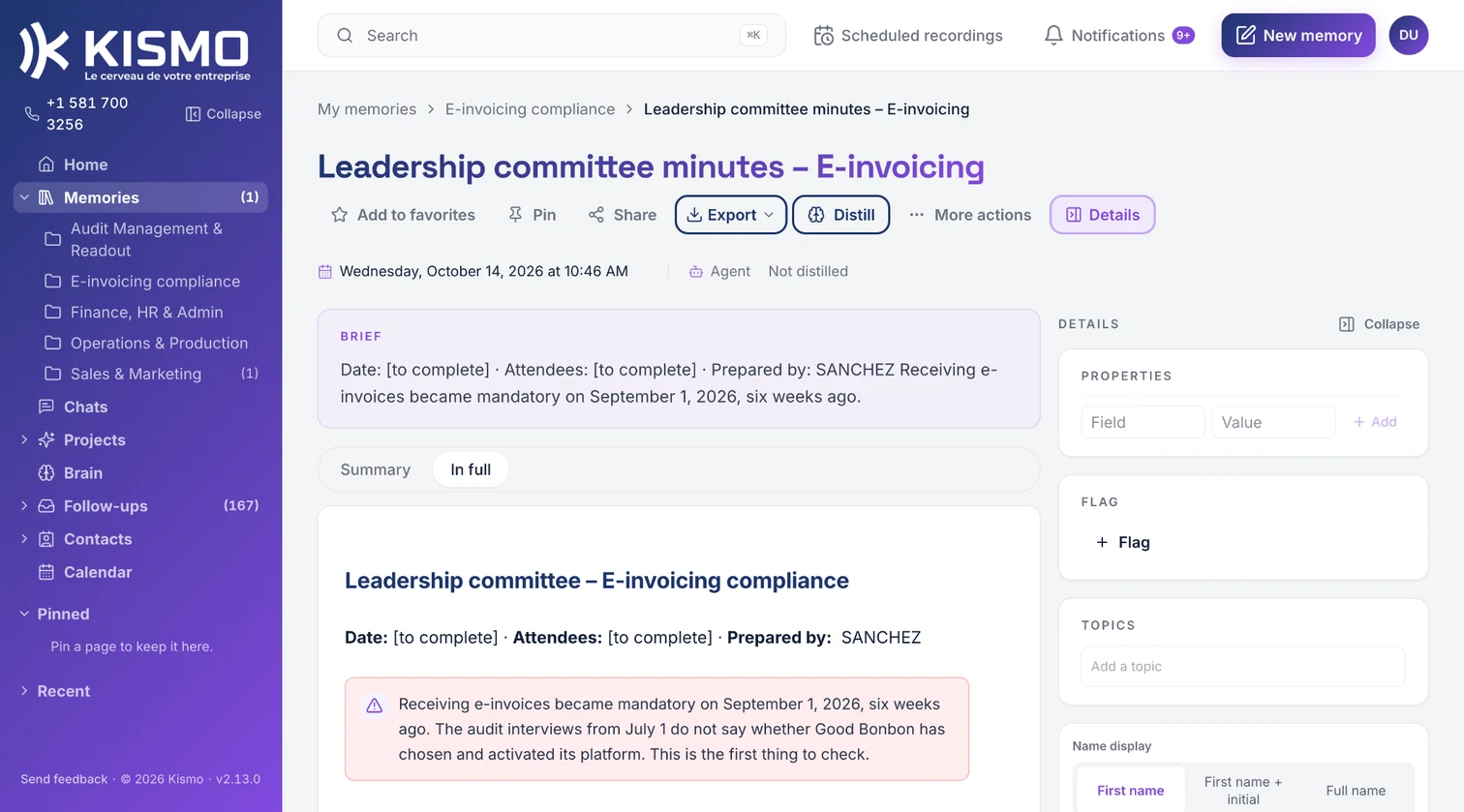
Task: Collapse the sidebar with Collapse button
Action: pos(224,114)
